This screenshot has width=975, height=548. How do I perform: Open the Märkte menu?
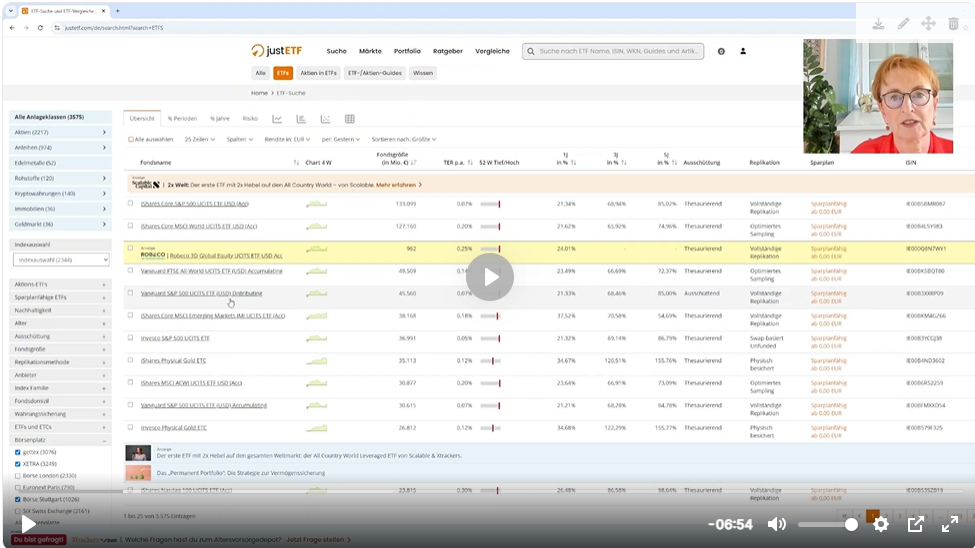[x=370, y=51]
